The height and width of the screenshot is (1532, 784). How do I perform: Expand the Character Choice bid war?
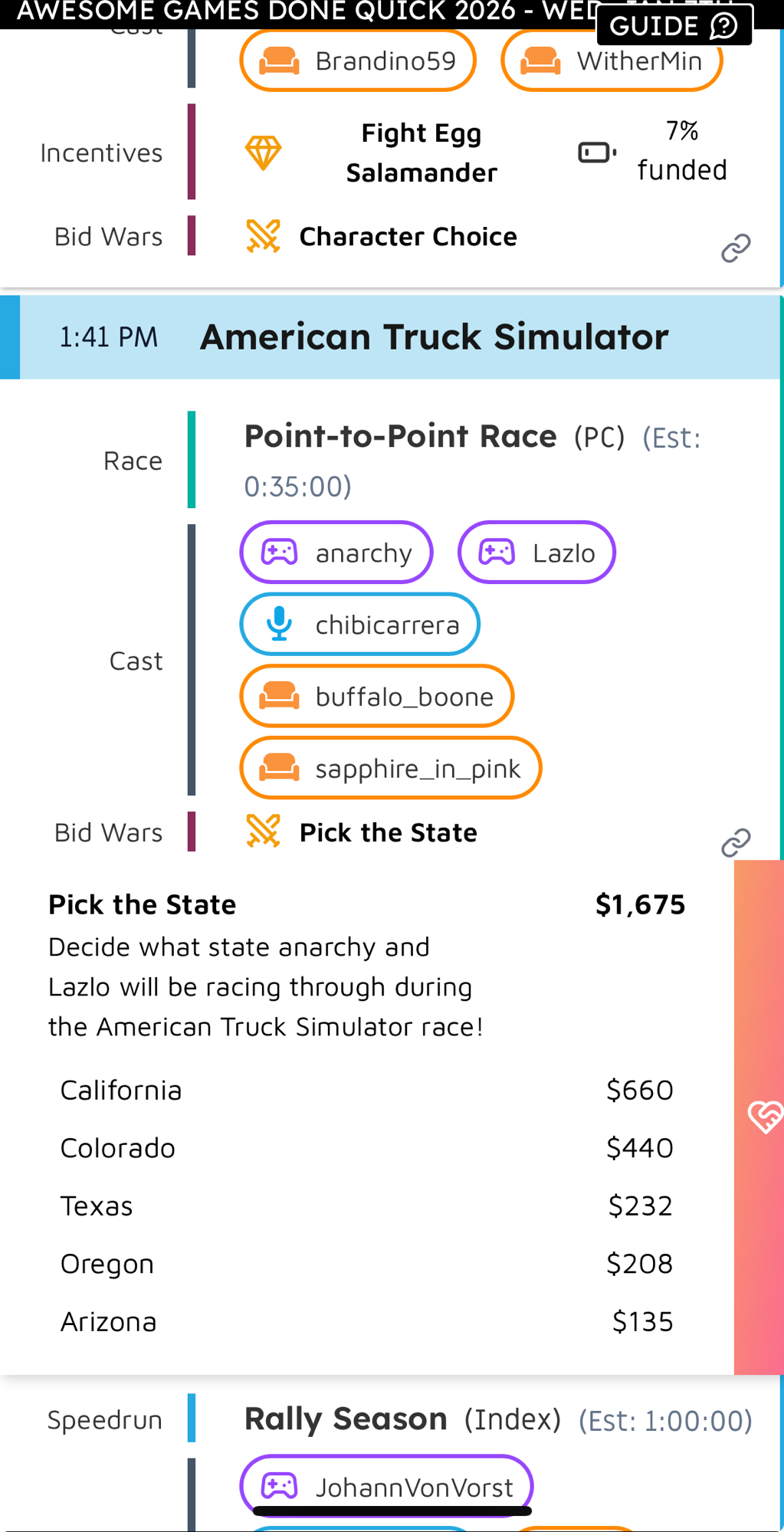click(408, 237)
